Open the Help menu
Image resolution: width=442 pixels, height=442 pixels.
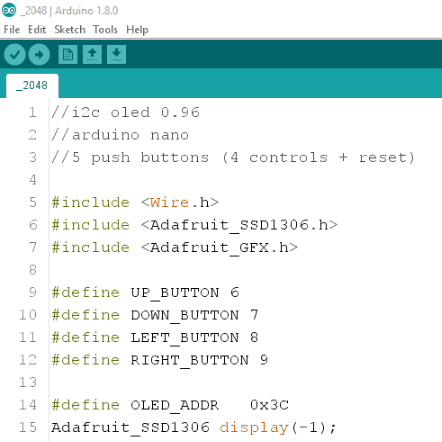137,29
